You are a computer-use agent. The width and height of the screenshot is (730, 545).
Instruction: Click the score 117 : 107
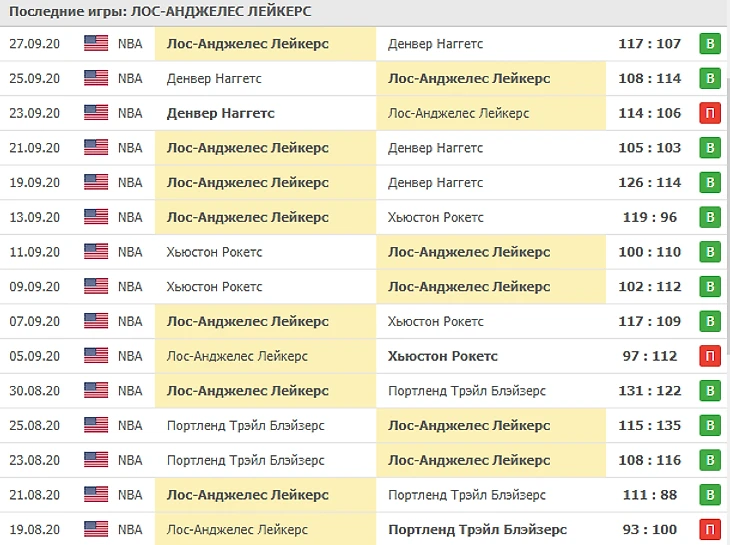(649, 44)
